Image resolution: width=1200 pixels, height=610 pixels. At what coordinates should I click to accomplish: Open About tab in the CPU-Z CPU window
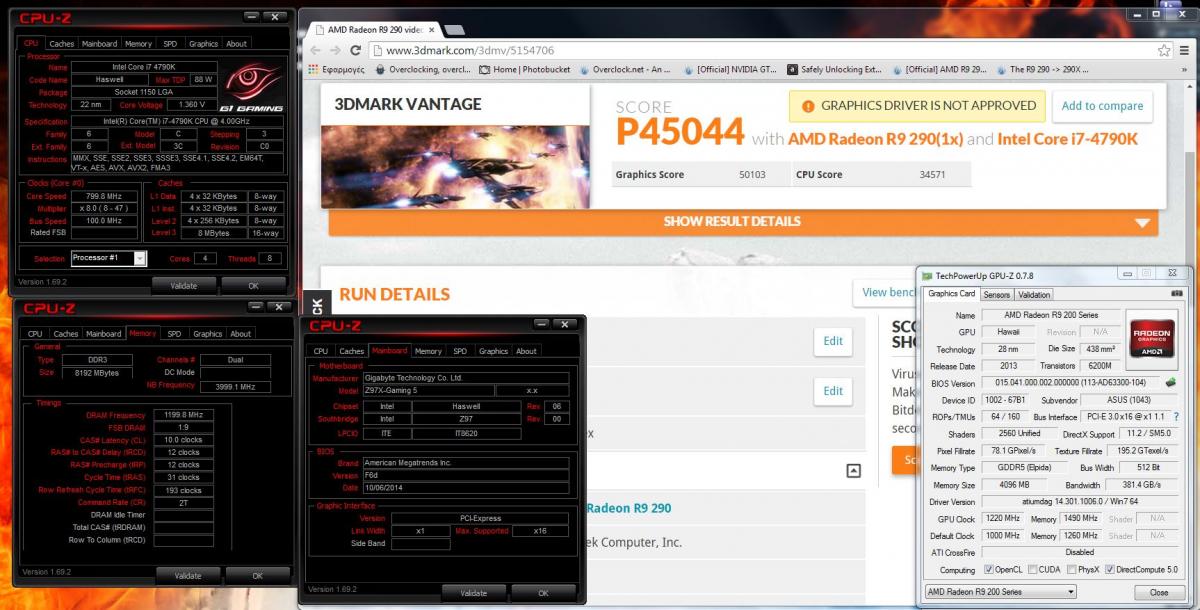click(236, 44)
